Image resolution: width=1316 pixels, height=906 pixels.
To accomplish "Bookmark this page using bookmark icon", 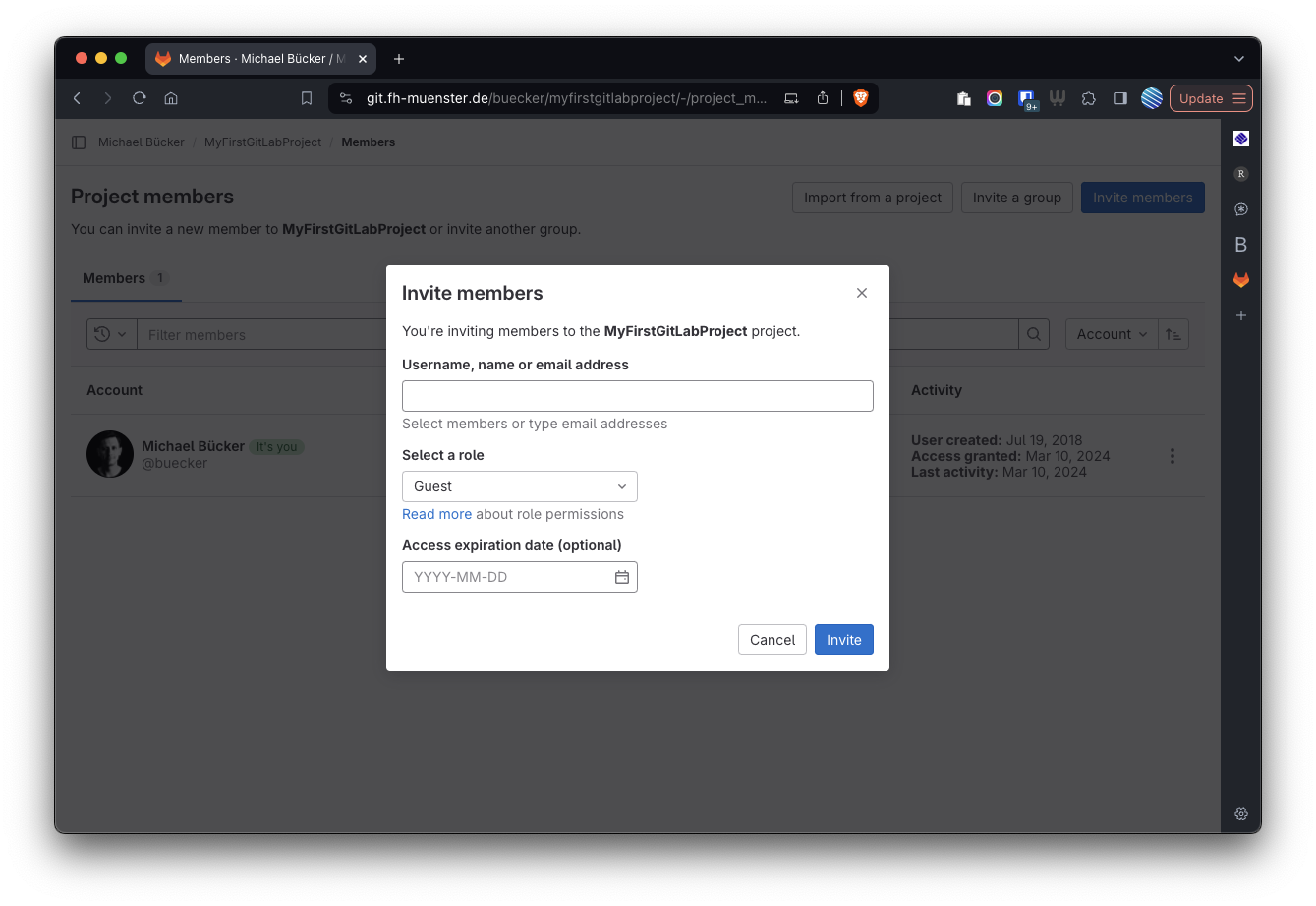I will pos(307,98).
